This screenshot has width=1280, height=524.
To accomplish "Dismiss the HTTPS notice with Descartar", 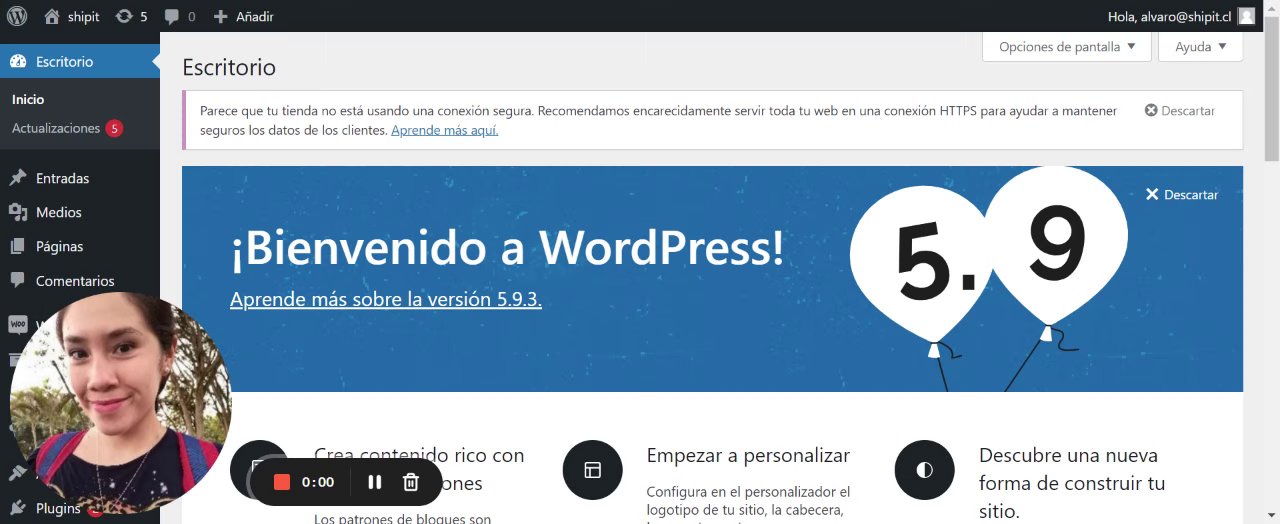I will point(1180,110).
